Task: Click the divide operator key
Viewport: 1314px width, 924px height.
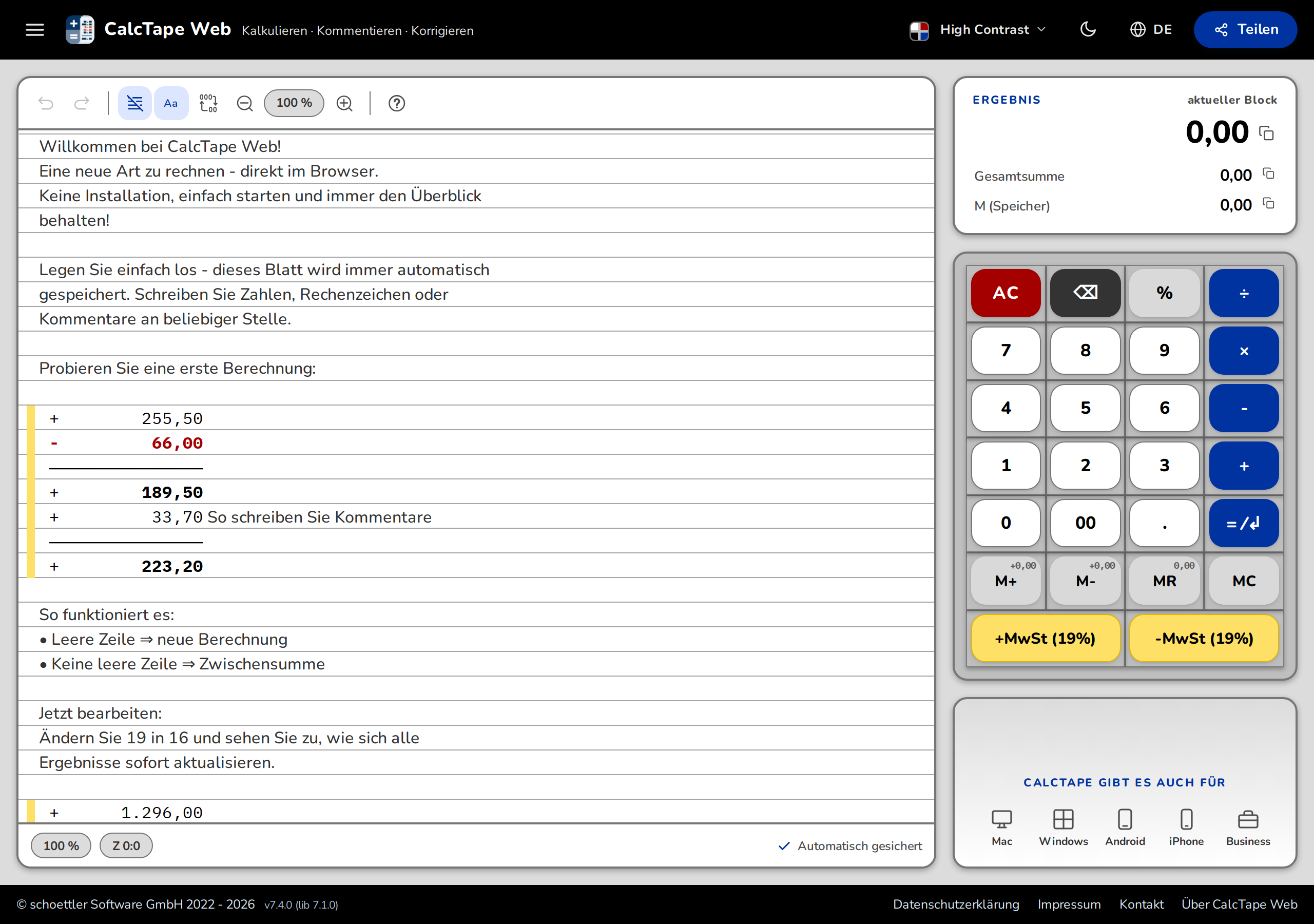Action: (1244, 293)
